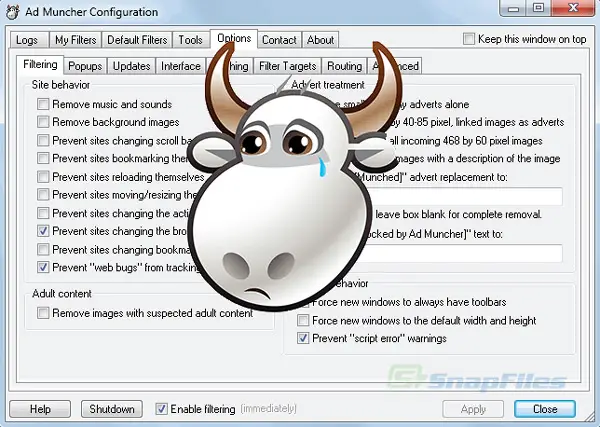Open the Updates sub-tab

tap(131, 66)
